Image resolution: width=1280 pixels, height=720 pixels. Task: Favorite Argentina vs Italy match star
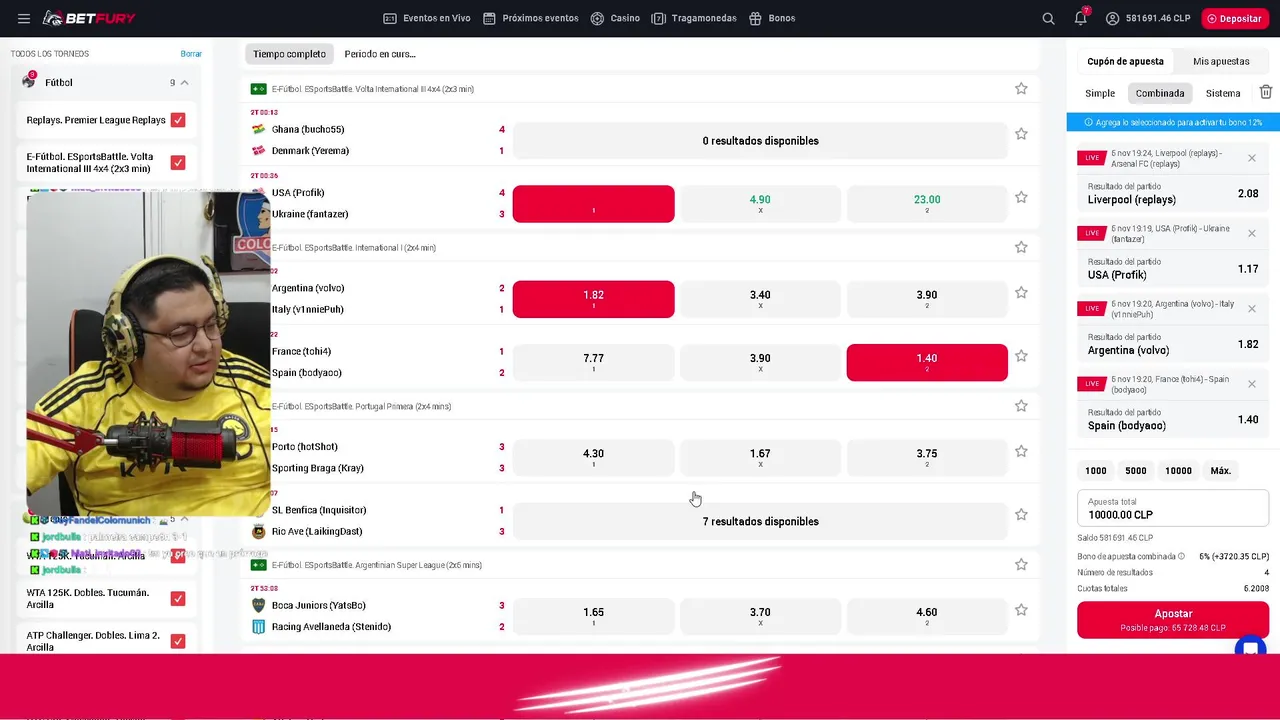point(1021,293)
